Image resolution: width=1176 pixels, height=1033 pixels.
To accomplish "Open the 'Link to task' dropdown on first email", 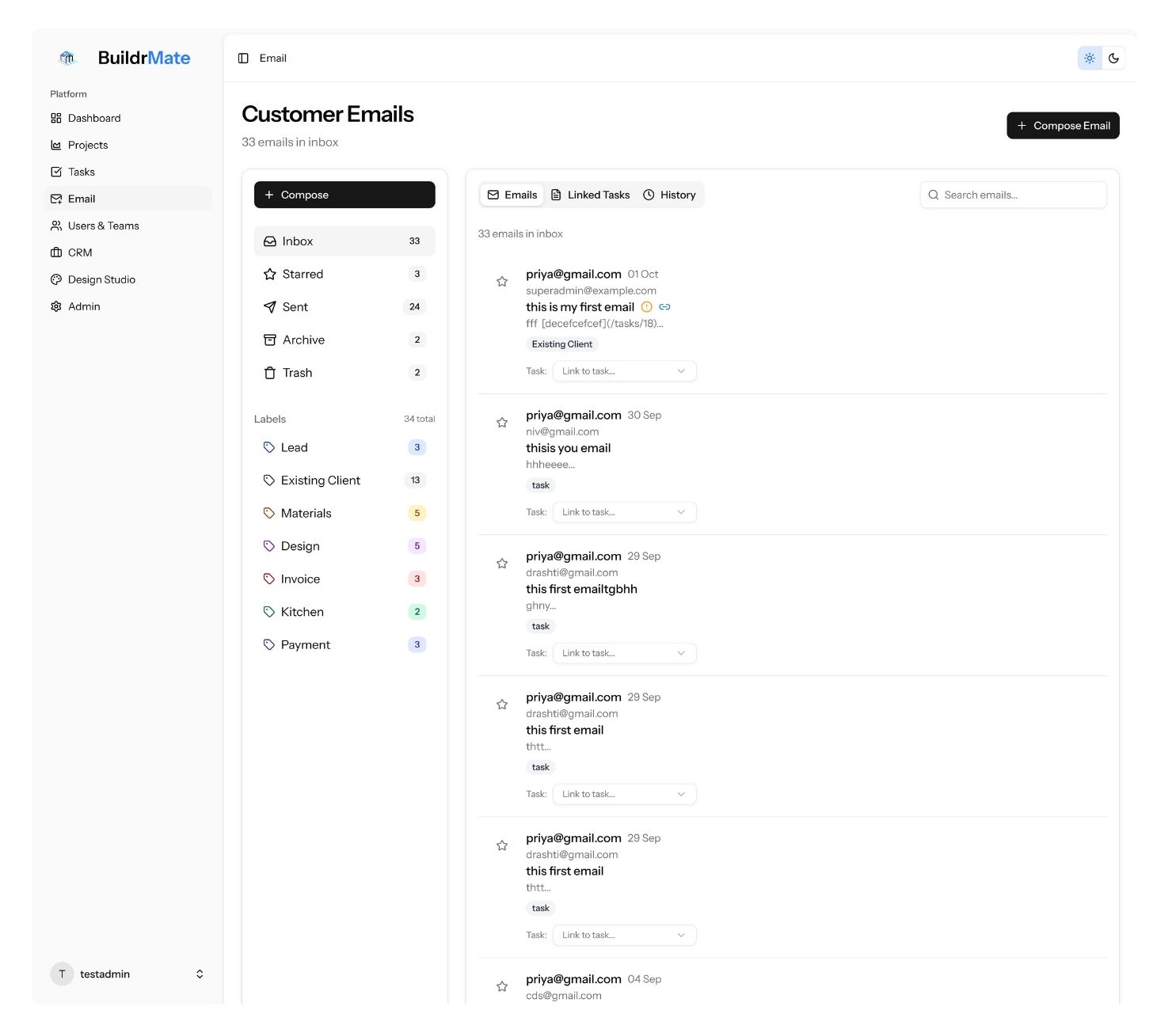I will tap(624, 370).
